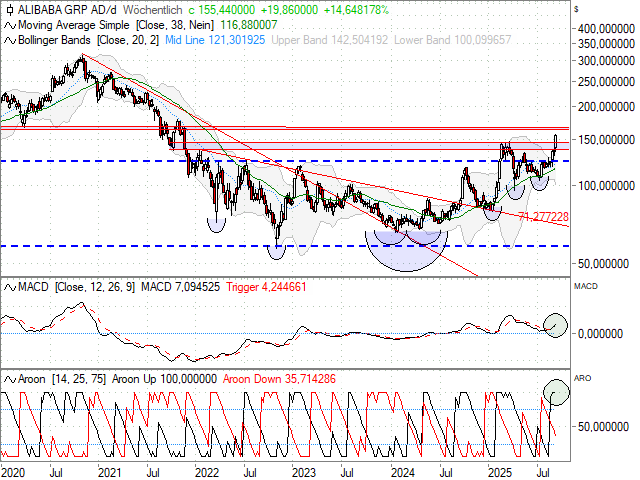This screenshot has width=640, height=480.
Task: Click the 150,000000 price axis label
Action: pos(607,140)
